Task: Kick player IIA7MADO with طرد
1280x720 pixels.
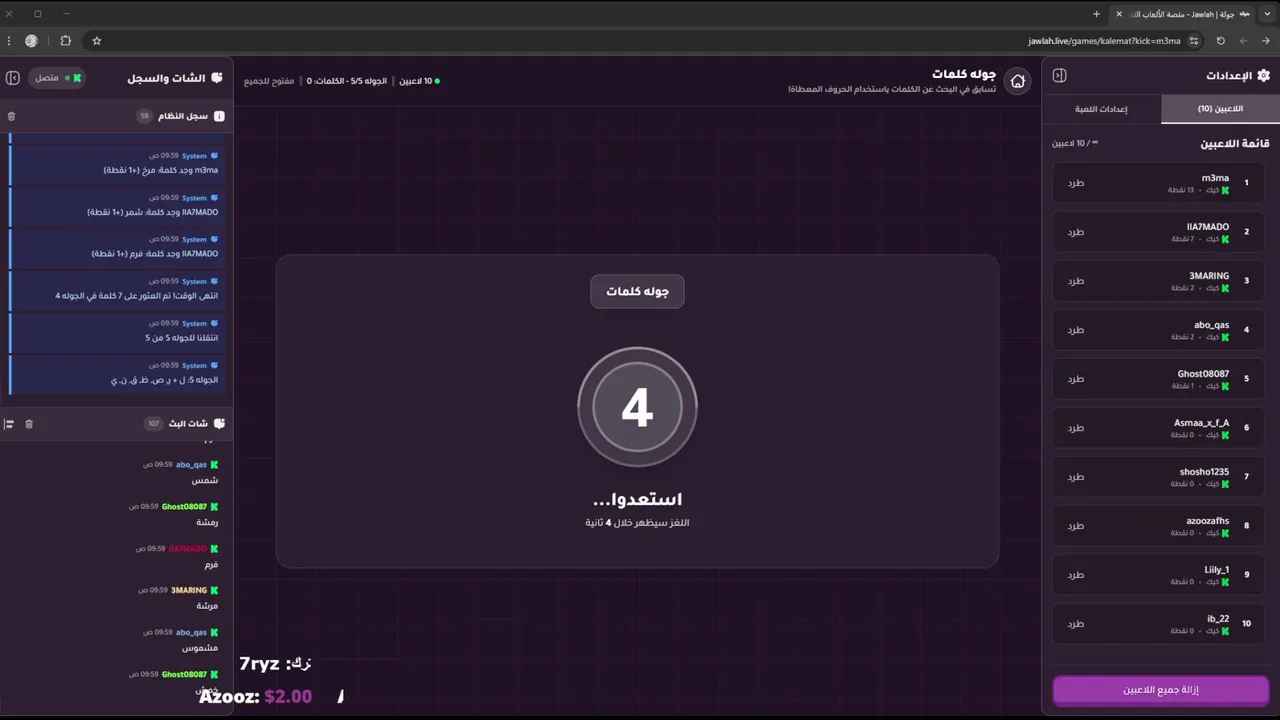Action: pos(1075,232)
